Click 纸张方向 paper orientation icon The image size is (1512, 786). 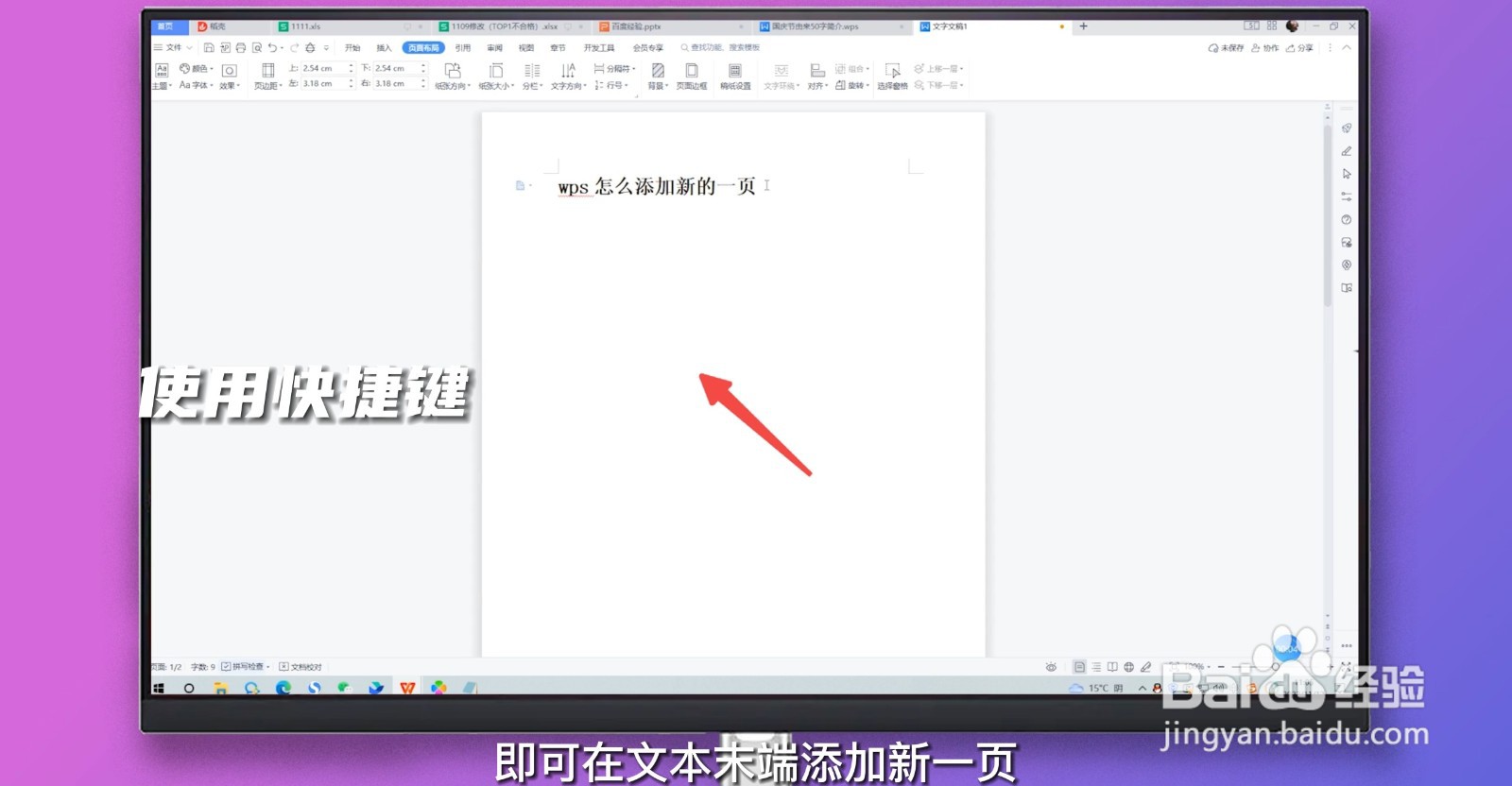point(453,70)
